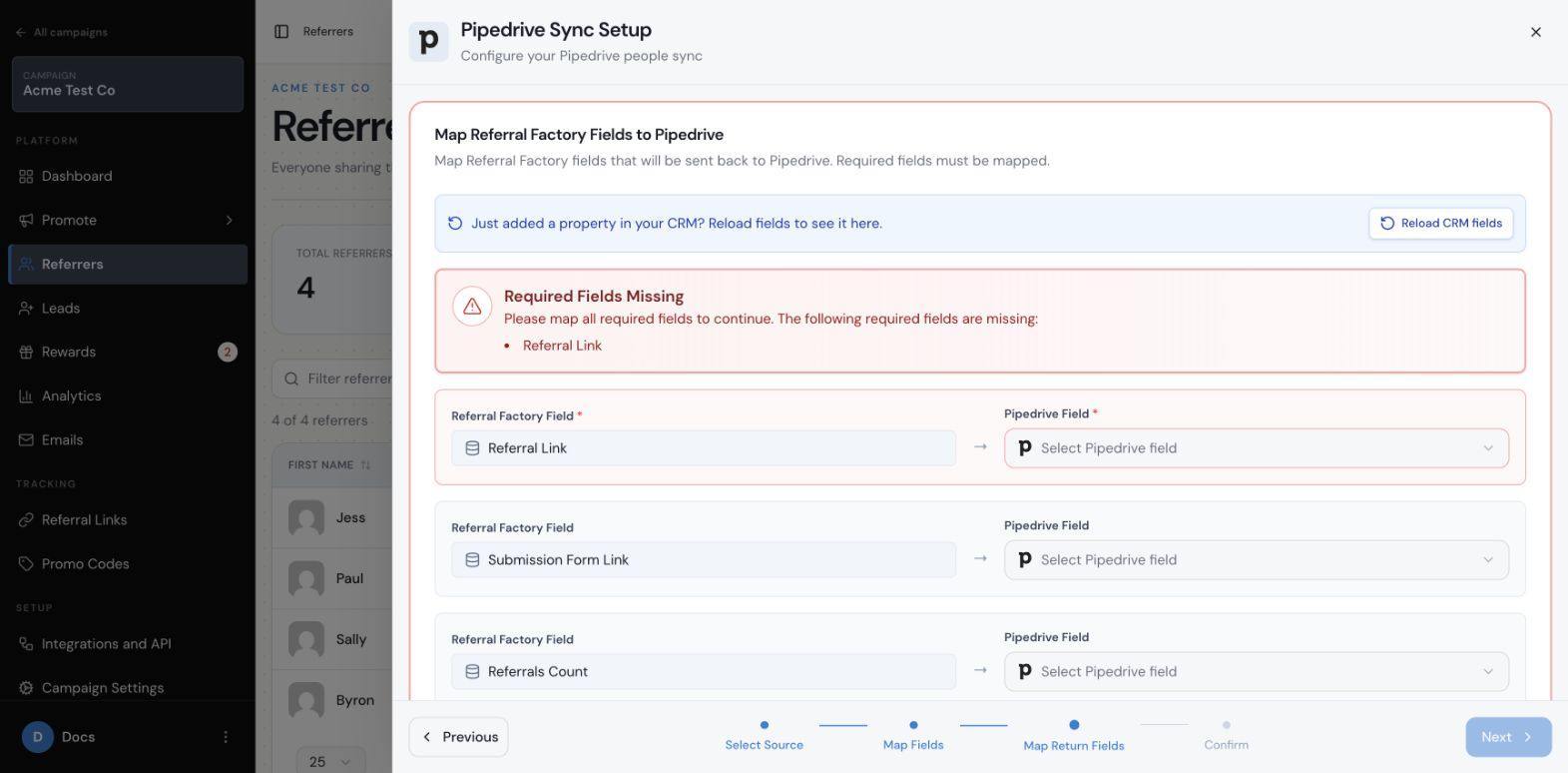The image size is (1568, 773).
Task: Open Referral Links in the sidebar
Action: pos(128,520)
